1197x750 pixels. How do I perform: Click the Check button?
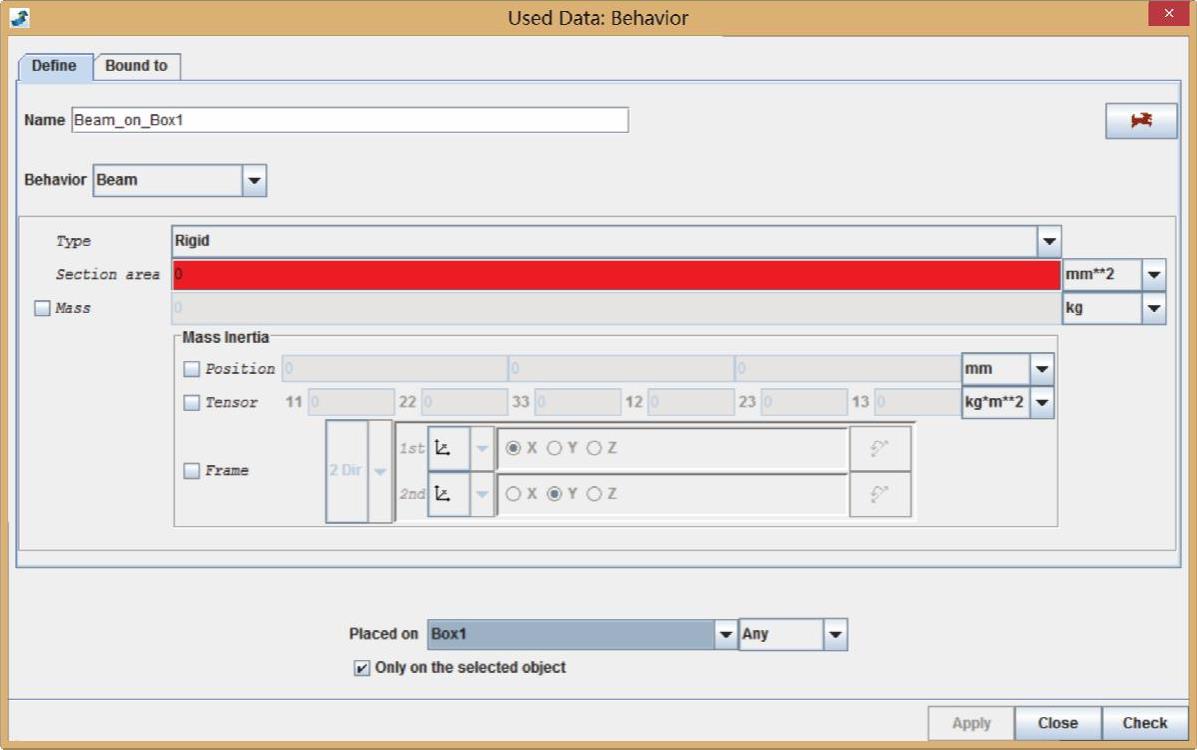coord(1144,723)
